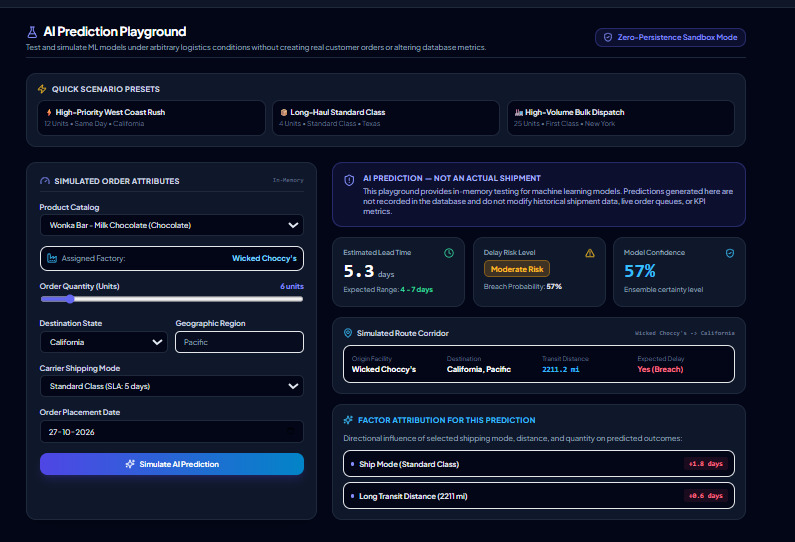Click the Assigned Factory Wicked Choccy's box
Viewport: 795px width, 542px height.
point(172,259)
